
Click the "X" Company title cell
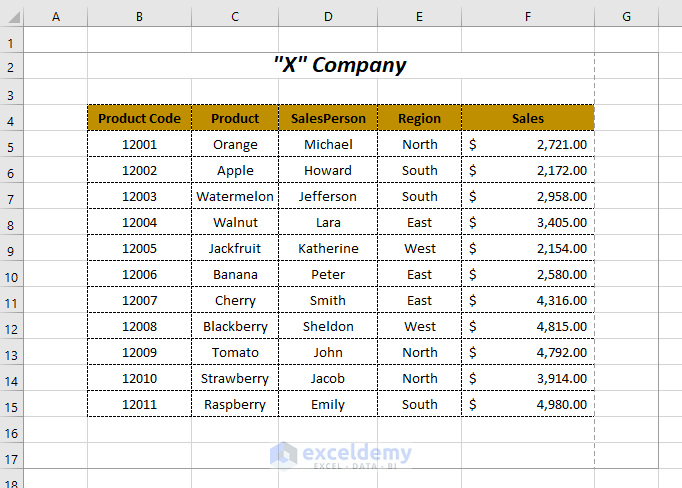(340, 66)
